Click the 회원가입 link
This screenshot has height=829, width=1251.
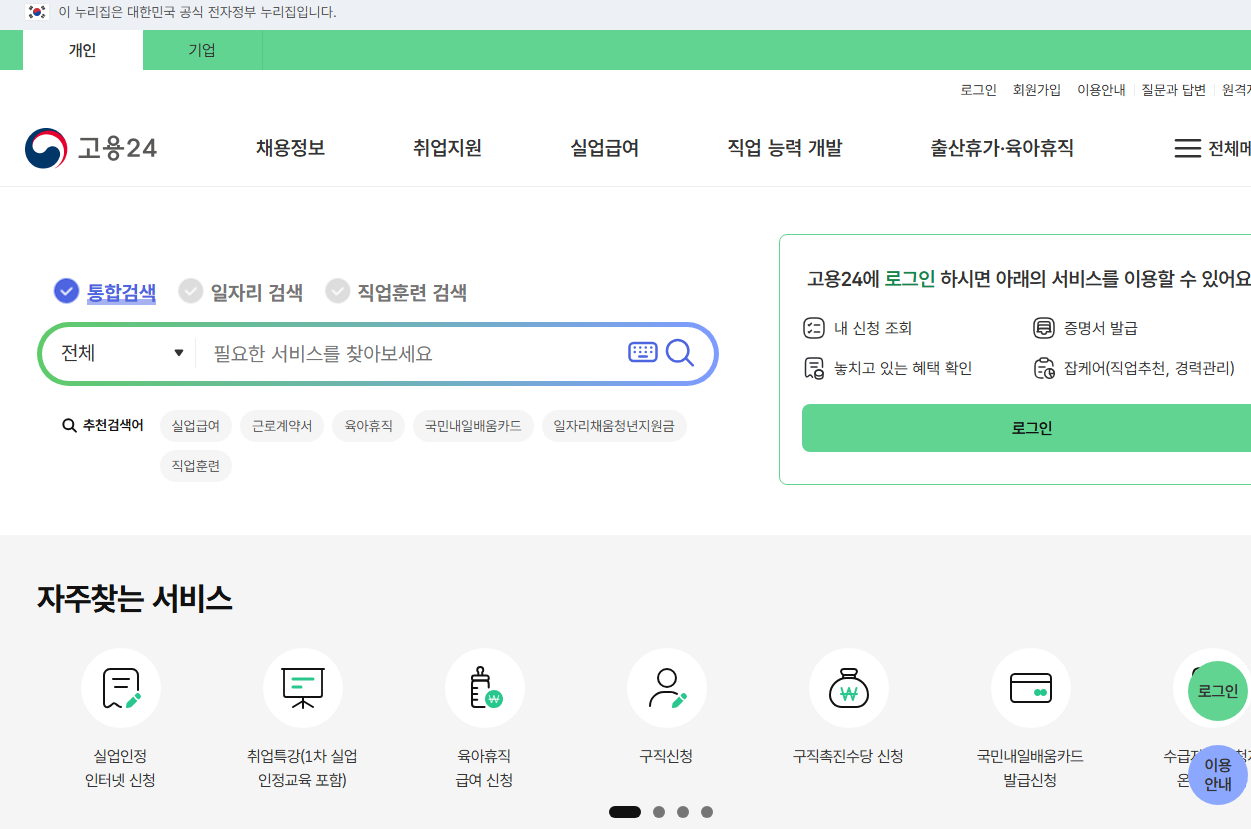[1037, 90]
